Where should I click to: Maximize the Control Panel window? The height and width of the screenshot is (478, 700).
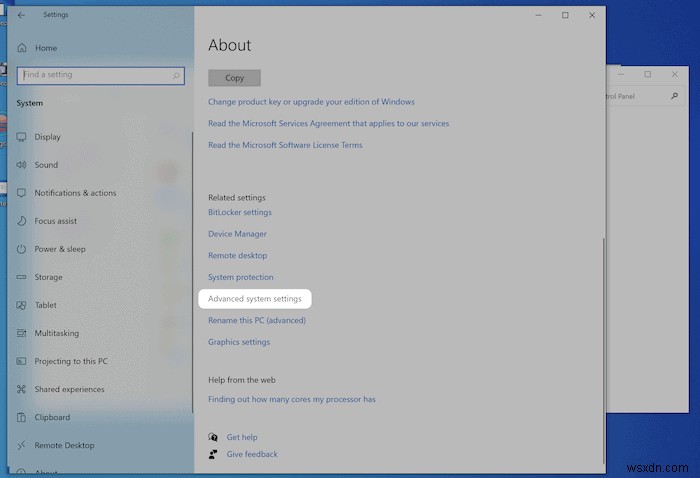pyautogui.click(x=648, y=74)
